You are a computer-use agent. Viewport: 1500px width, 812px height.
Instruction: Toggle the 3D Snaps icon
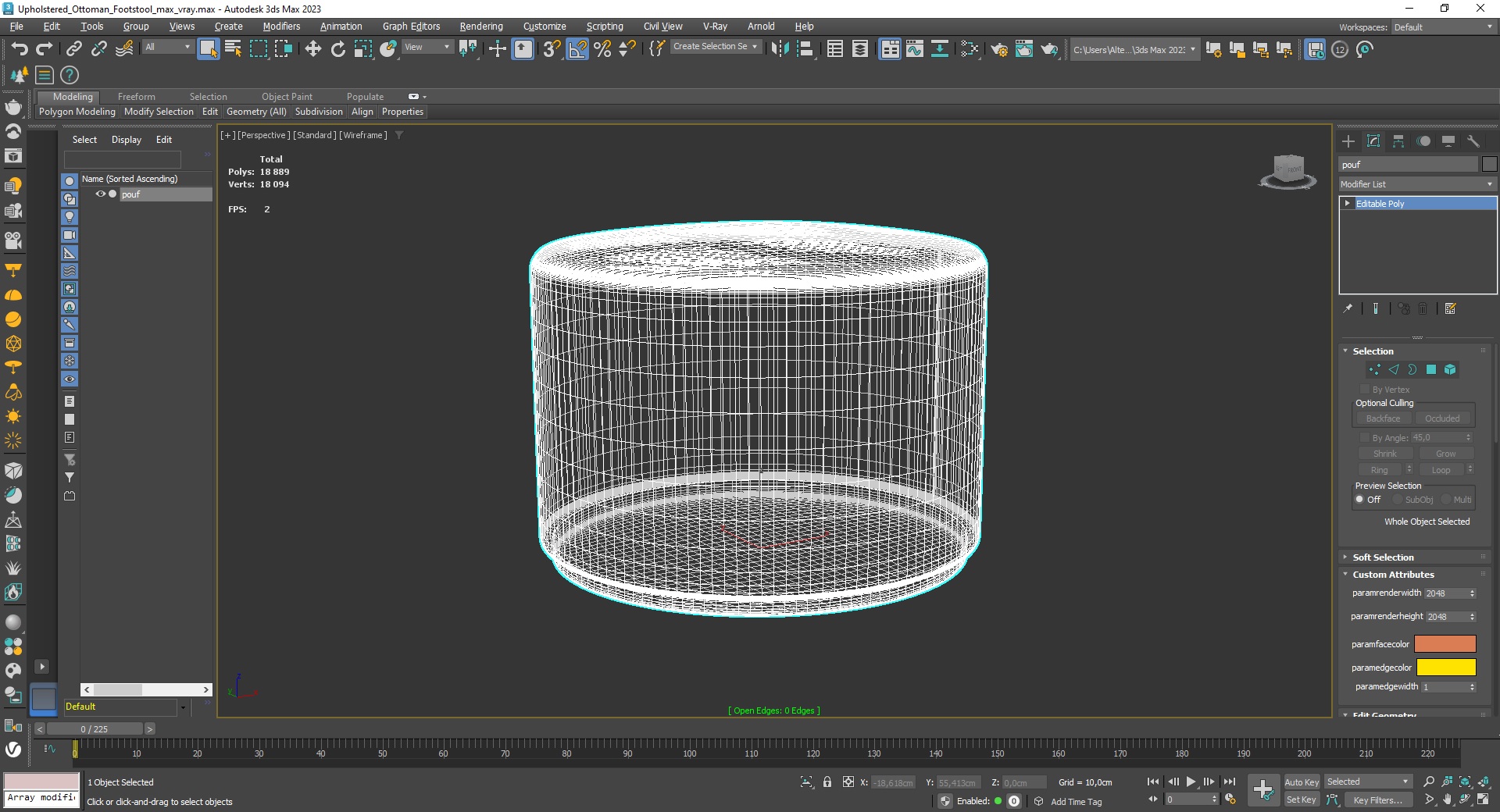point(552,49)
